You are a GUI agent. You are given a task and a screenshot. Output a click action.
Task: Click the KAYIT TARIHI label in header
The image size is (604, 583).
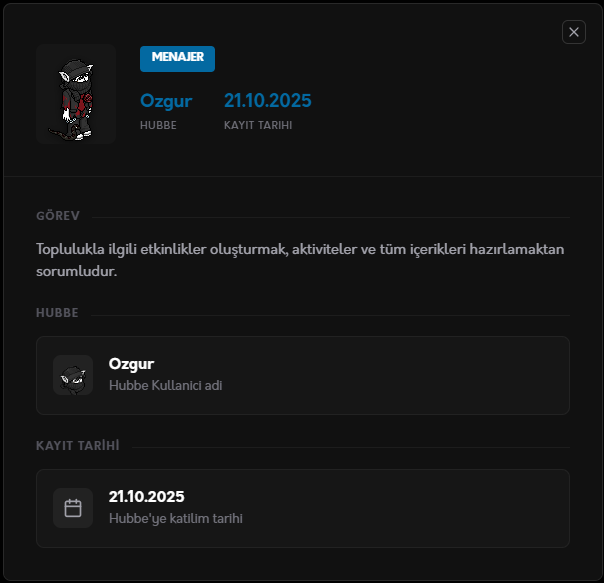tap(258, 125)
